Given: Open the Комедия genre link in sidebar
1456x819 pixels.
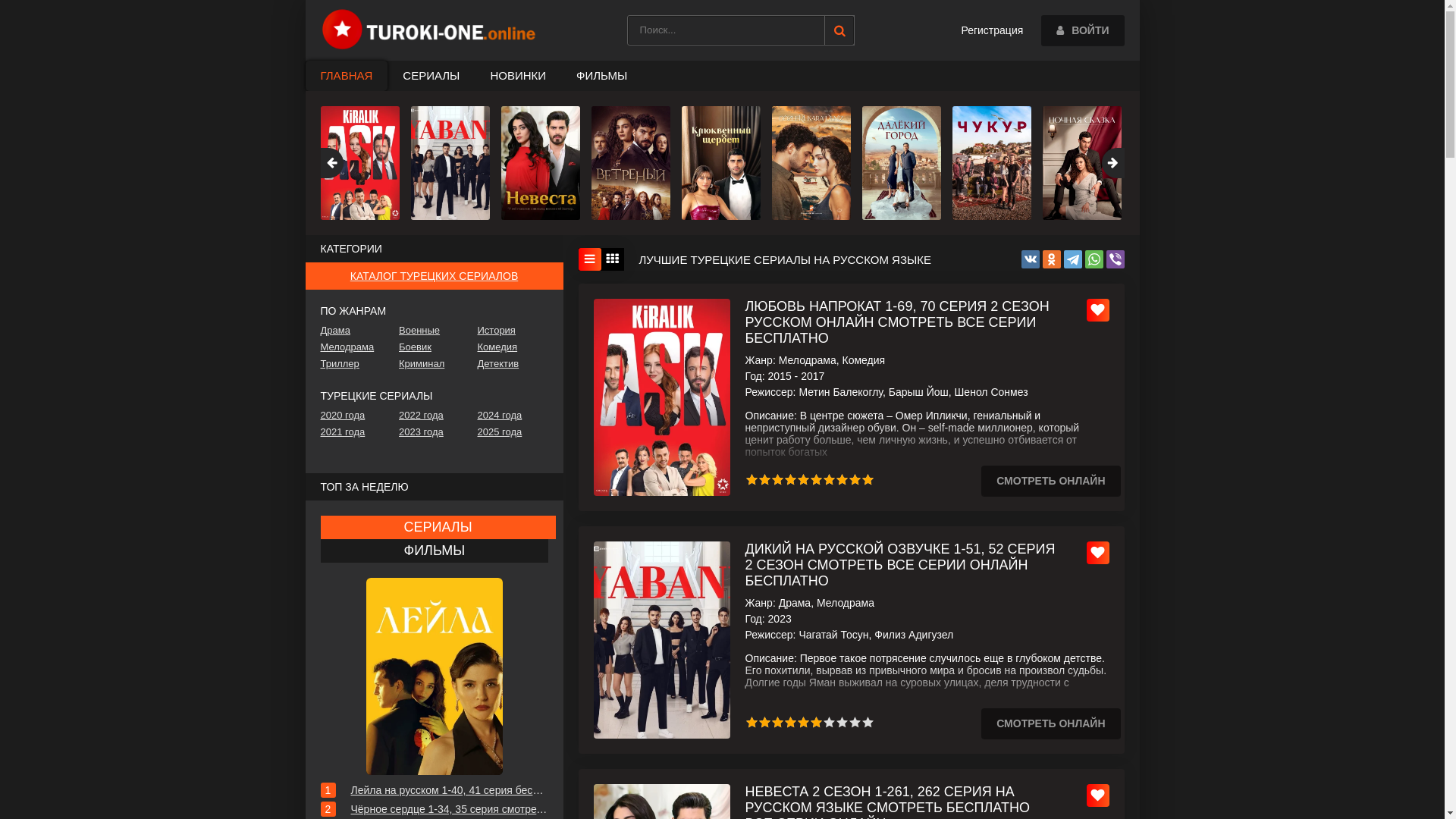Looking at the screenshot, I should (x=497, y=347).
